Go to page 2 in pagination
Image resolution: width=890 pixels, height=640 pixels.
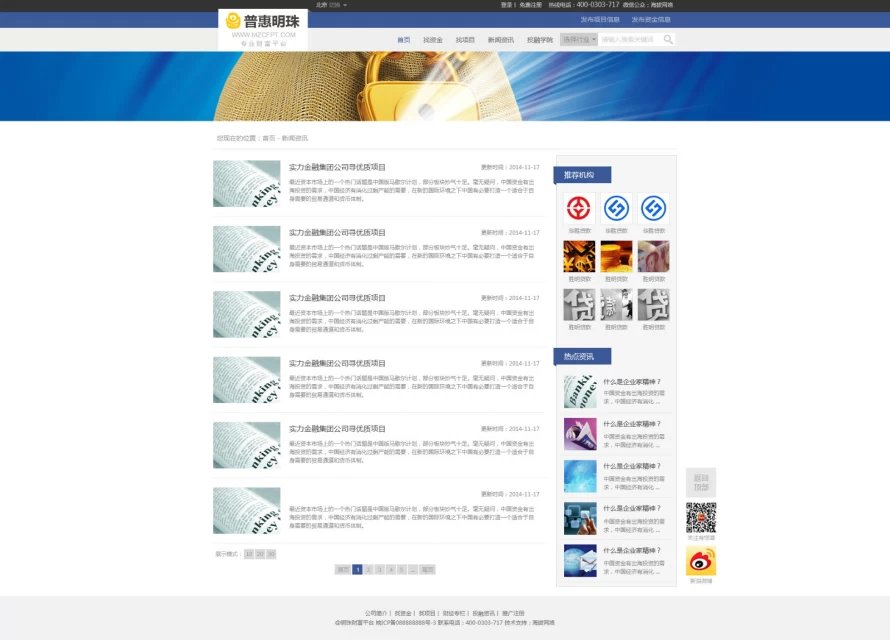point(368,569)
